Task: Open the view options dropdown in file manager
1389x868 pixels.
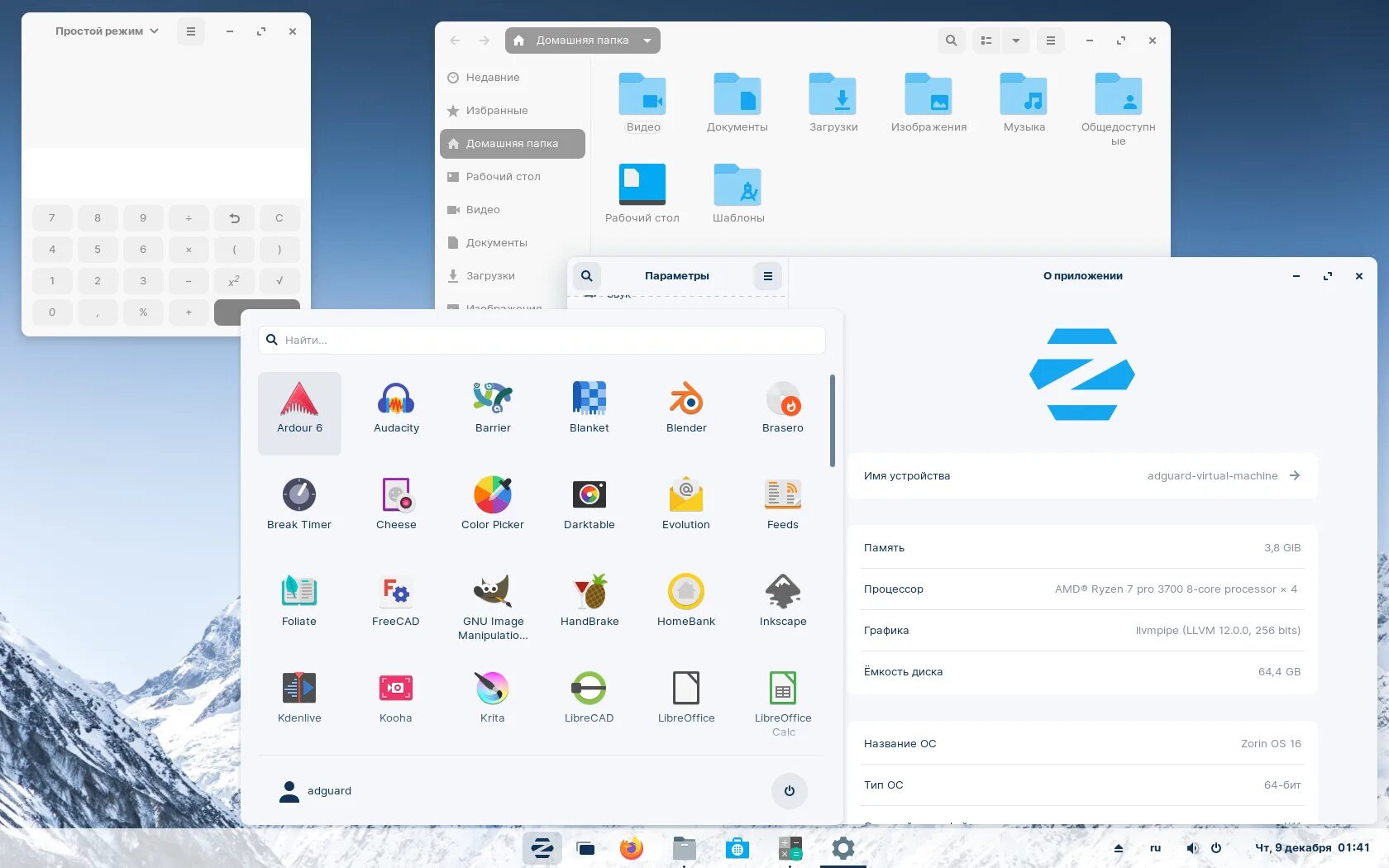Action: pyautogui.click(x=1016, y=40)
